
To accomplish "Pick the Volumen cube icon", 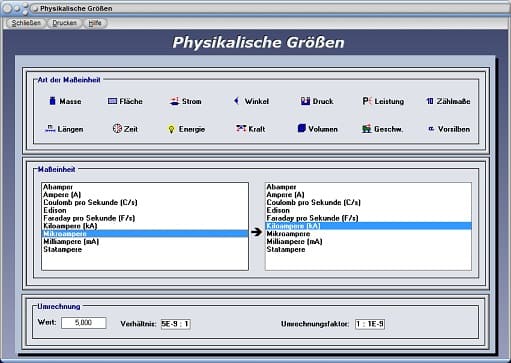I will [x=301, y=128].
